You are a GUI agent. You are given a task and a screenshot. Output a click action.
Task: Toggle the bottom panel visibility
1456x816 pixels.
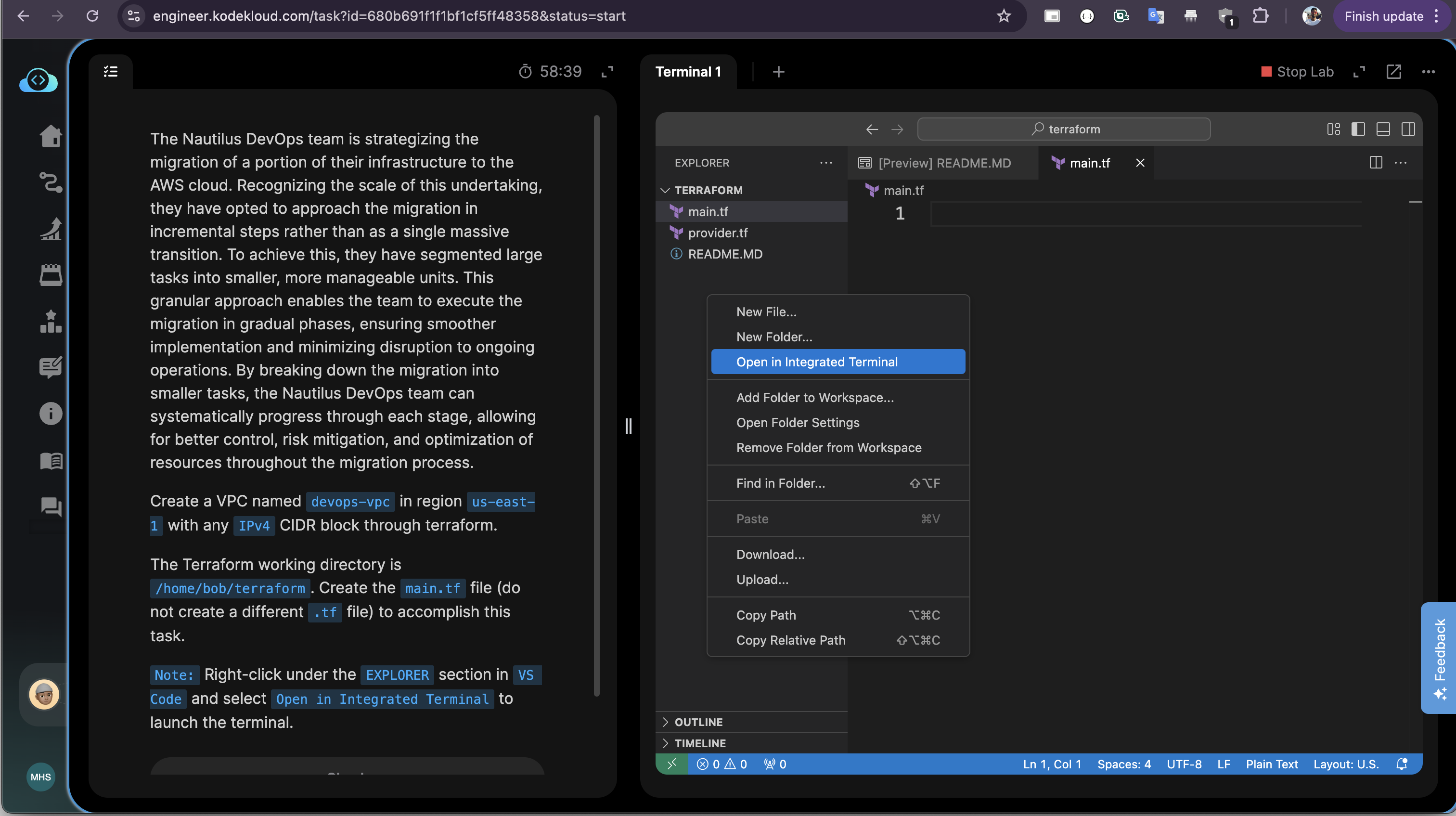pyautogui.click(x=1383, y=130)
